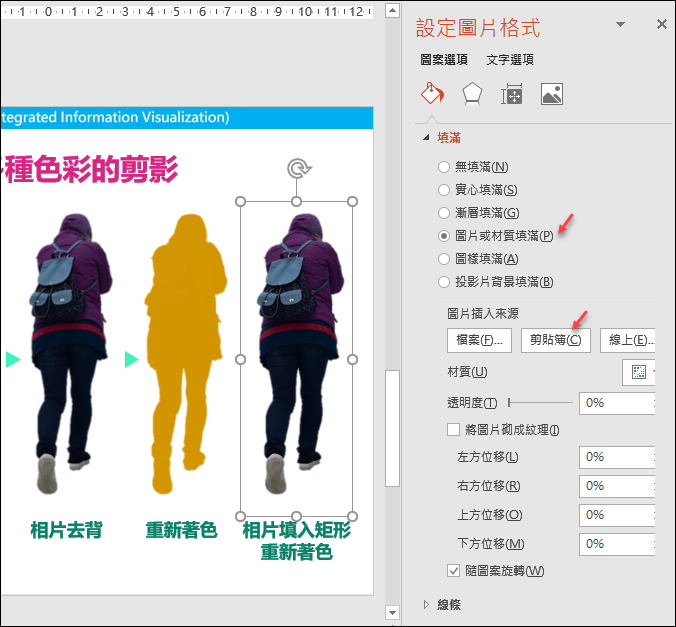Click the top-middle sizing handle of selection
Viewport: 676px width, 627px height.
click(x=296, y=201)
